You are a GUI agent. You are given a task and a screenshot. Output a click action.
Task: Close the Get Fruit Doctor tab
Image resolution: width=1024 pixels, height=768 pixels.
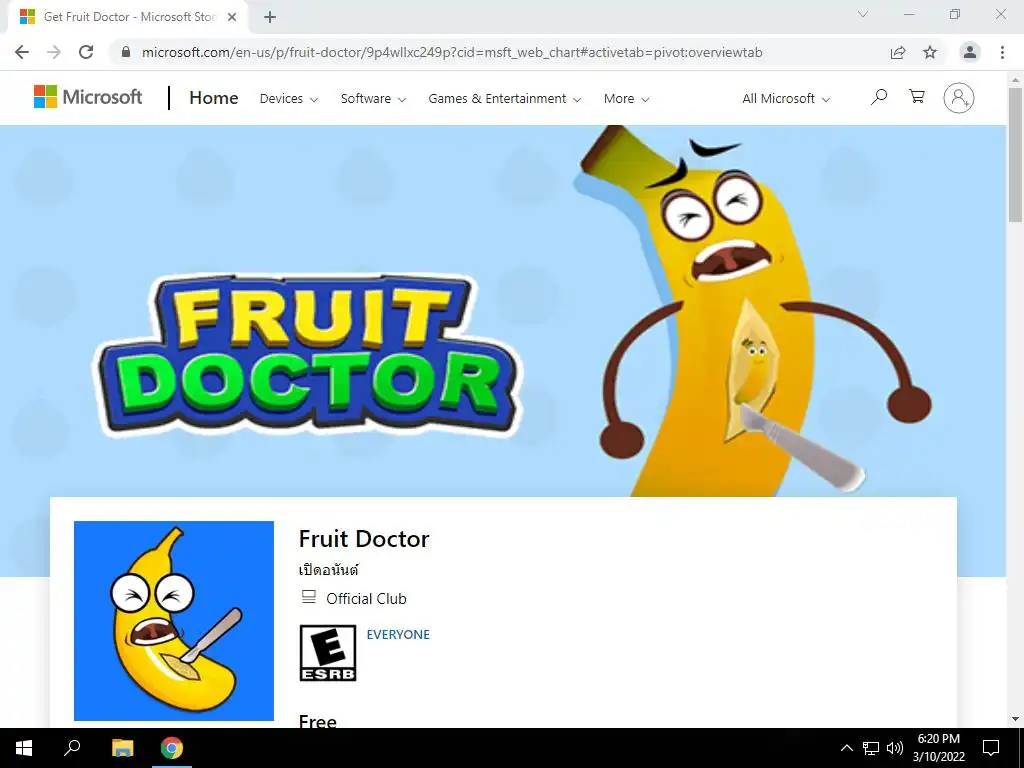[231, 17]
